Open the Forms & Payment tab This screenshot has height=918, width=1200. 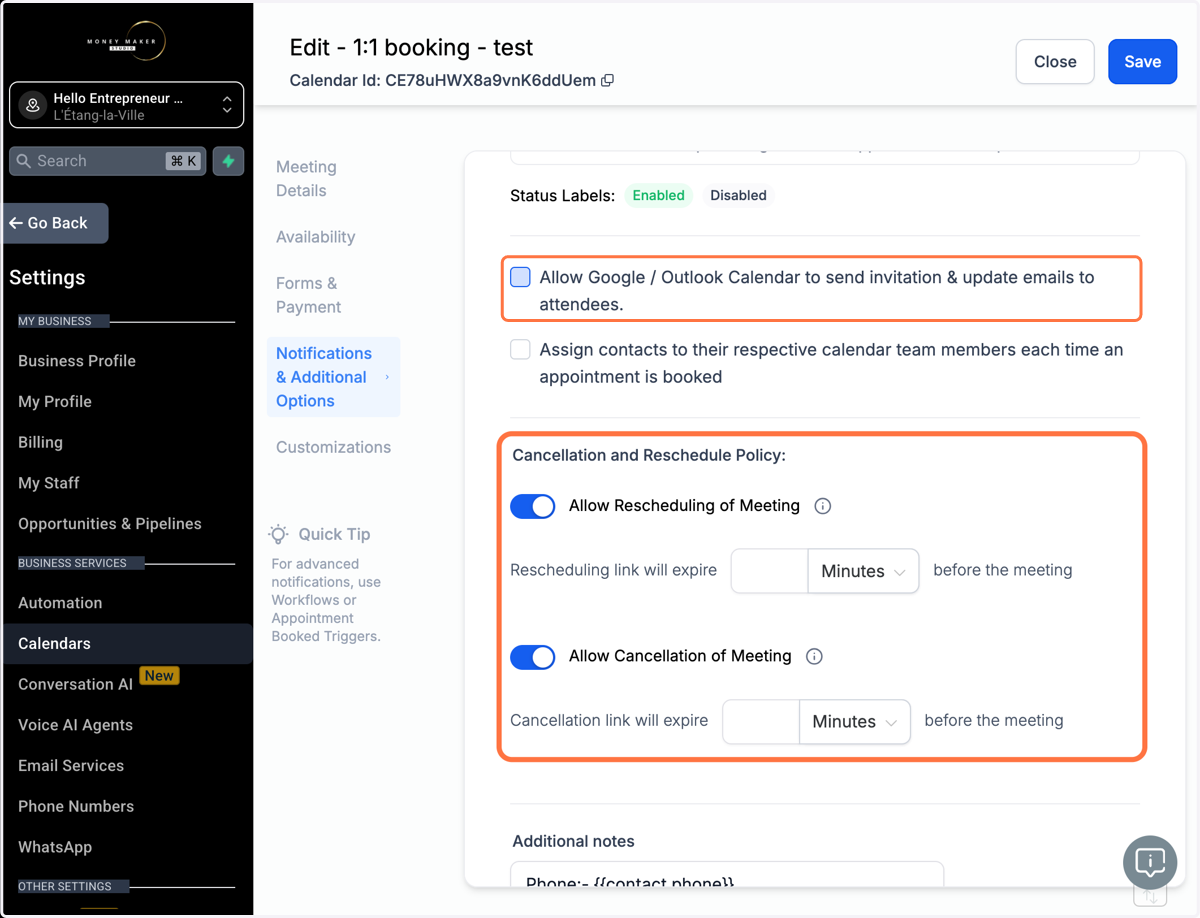pyautogui.click(x=308, y=295)
